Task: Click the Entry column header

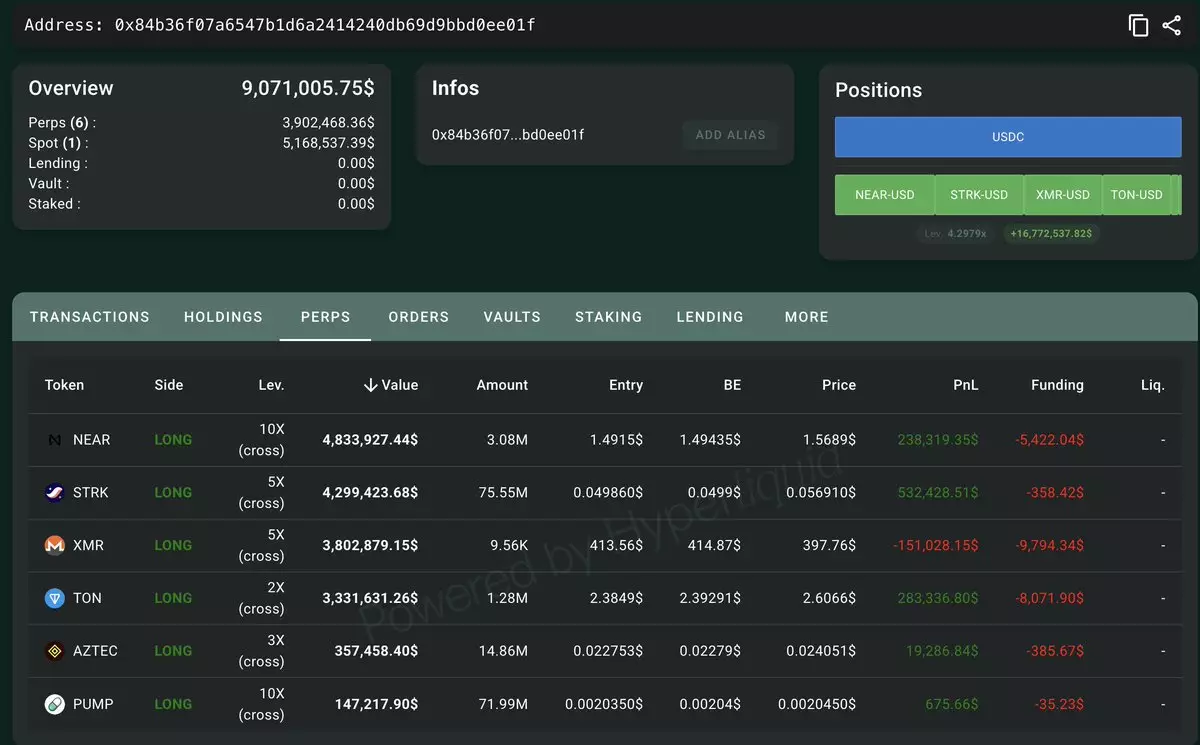Action: pos(626,385)
